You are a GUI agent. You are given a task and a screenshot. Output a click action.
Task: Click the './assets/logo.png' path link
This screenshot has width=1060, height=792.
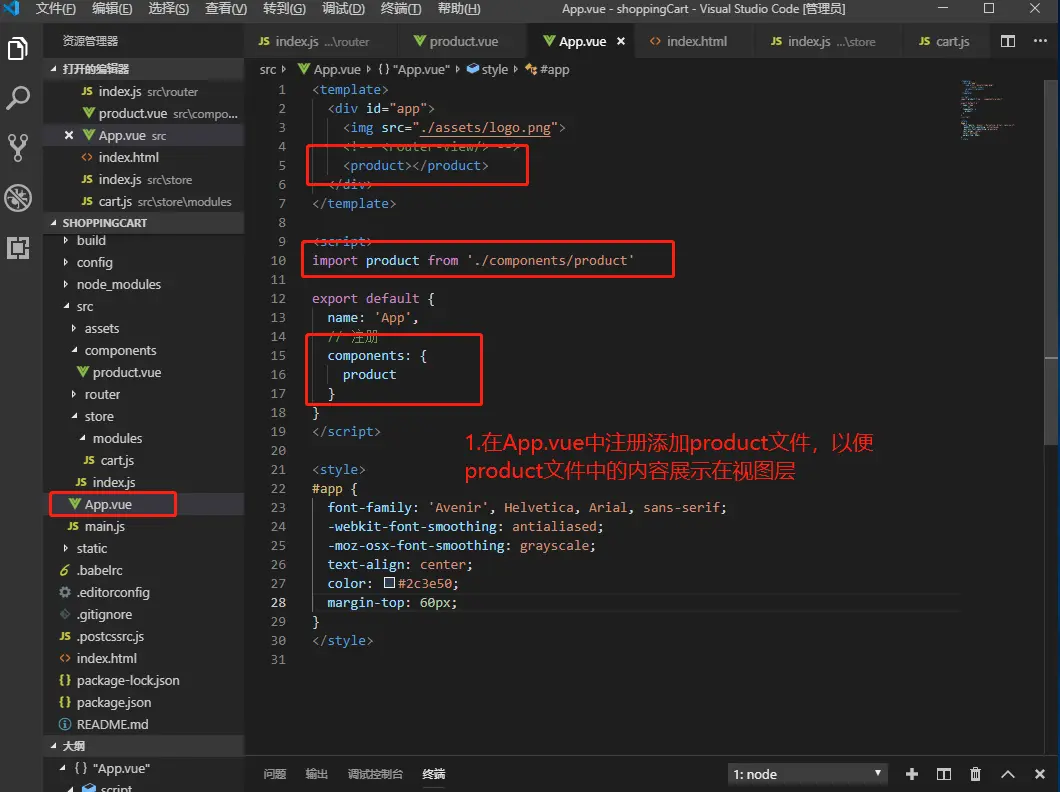point(485,127)
